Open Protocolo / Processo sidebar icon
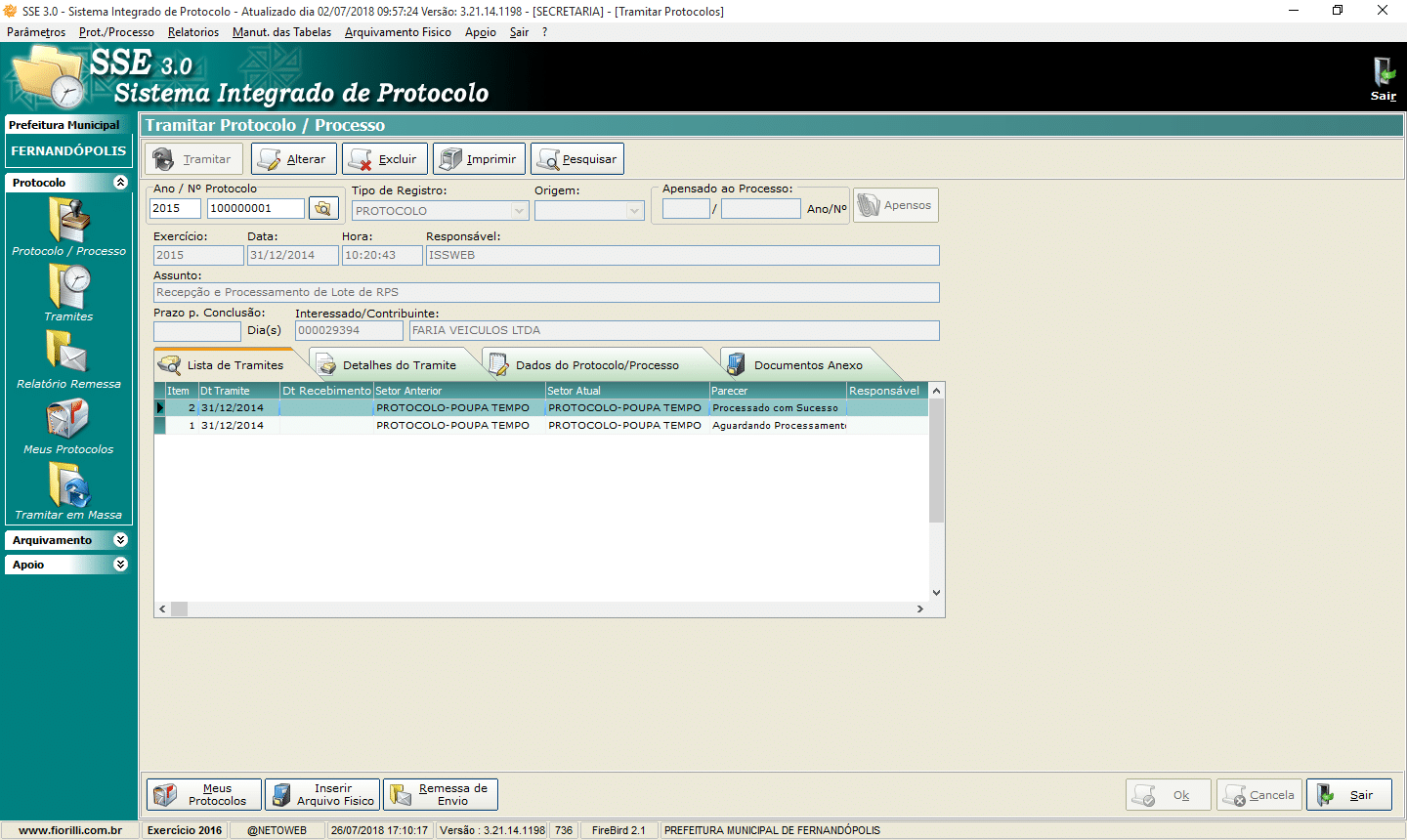 tap(68, 221)
